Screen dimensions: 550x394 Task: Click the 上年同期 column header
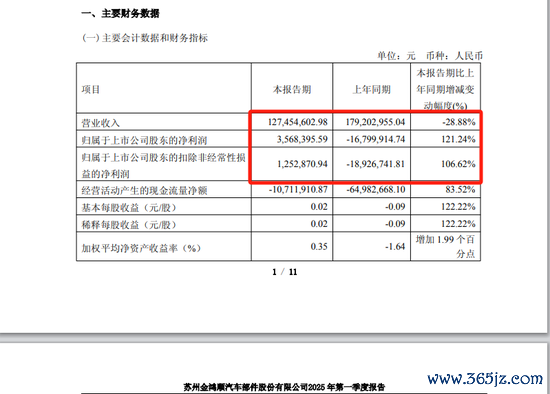(371, 89)
